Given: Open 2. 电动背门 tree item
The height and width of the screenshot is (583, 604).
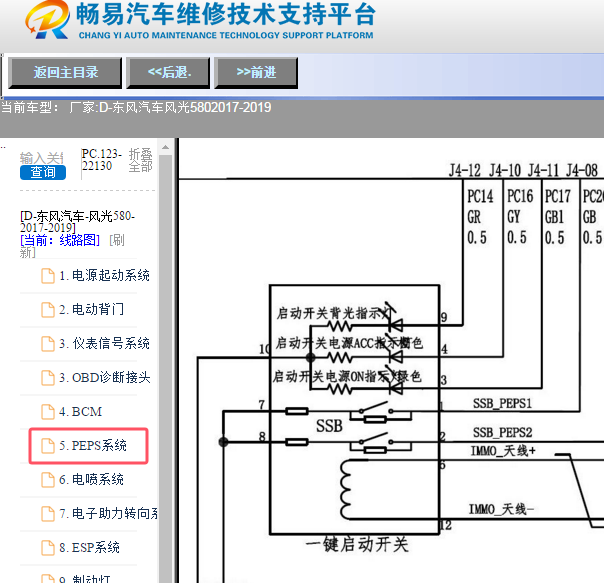Looking at the screenshot, I should coord(92,309).
